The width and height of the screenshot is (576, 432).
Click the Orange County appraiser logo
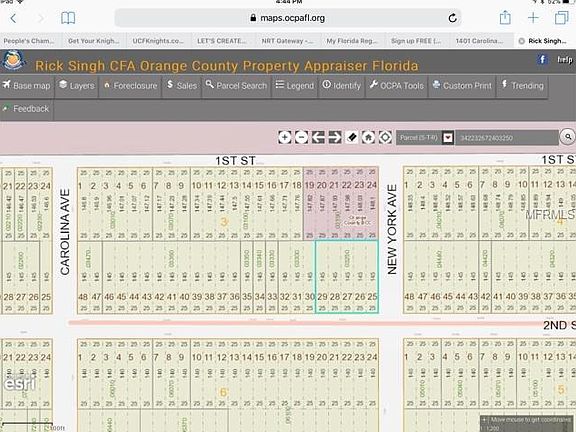pyautogui.click(x=13, y=61)
